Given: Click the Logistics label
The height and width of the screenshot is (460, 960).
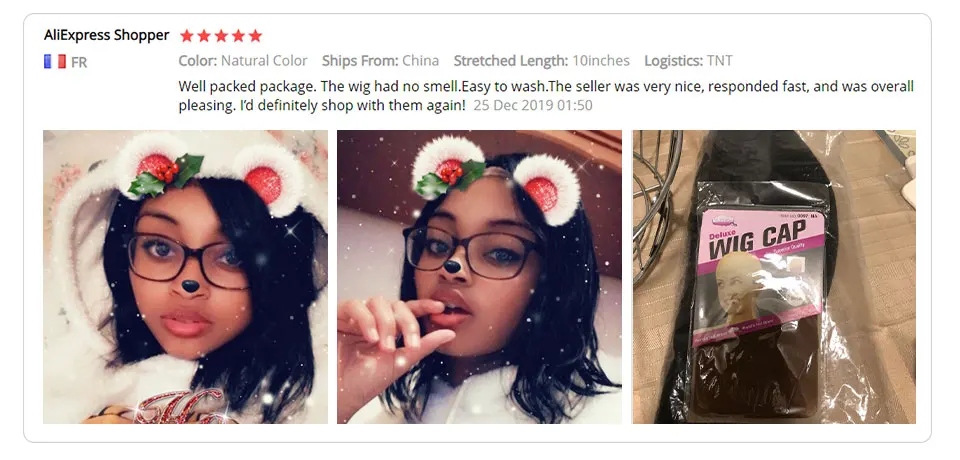Looking at the screenshot, I should point(673,61).
